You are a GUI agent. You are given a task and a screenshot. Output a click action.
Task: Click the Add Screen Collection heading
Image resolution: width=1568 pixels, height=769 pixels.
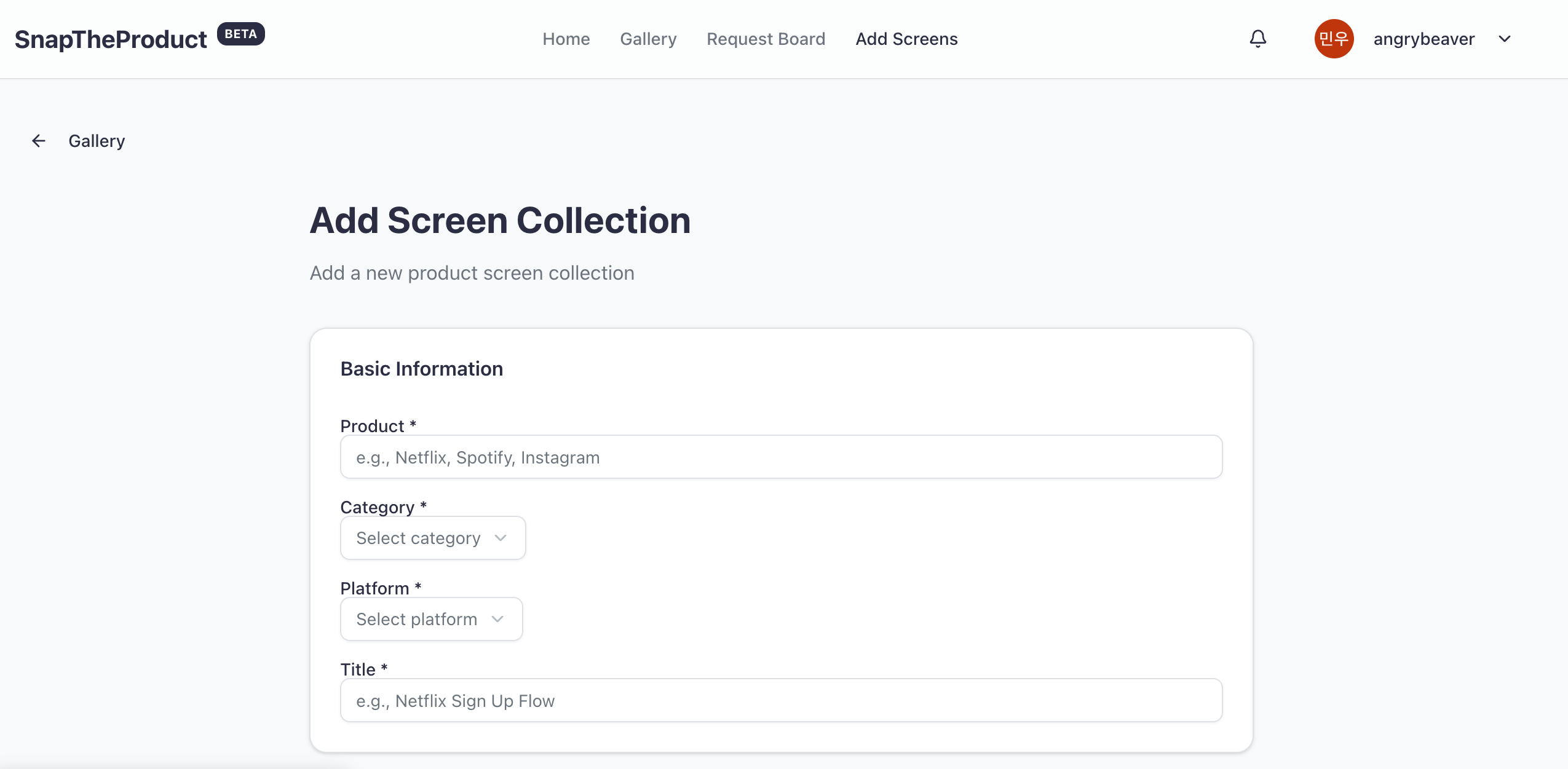pyautogui.click(x=500, y=220)
